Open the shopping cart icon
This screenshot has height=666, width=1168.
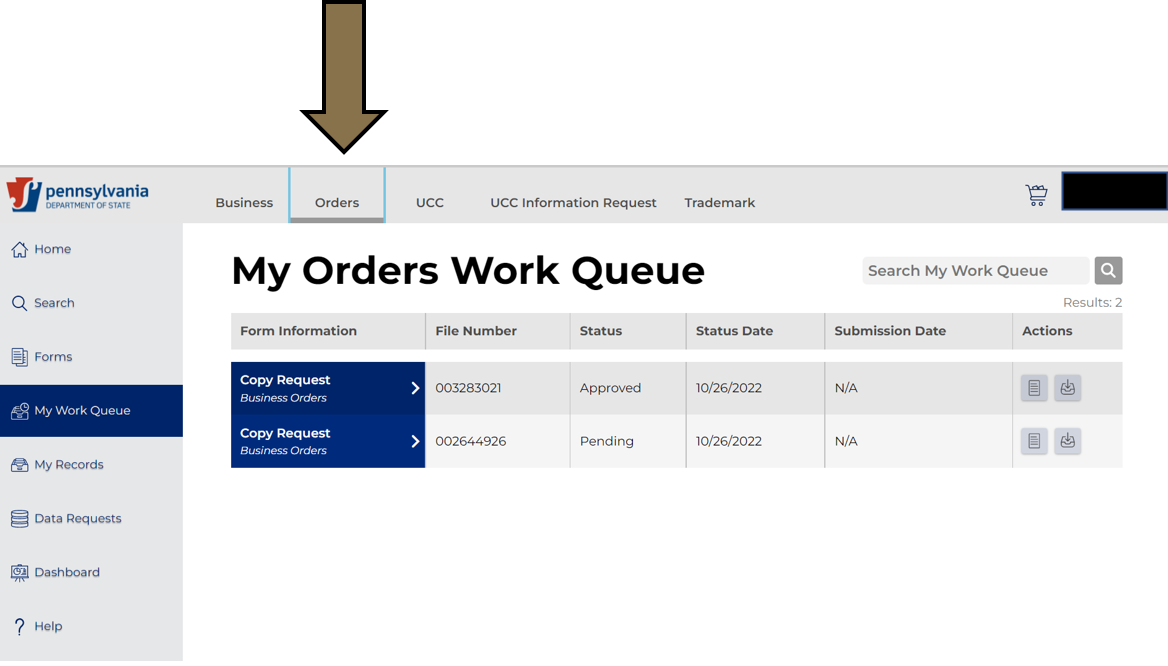coord(1036,193)
